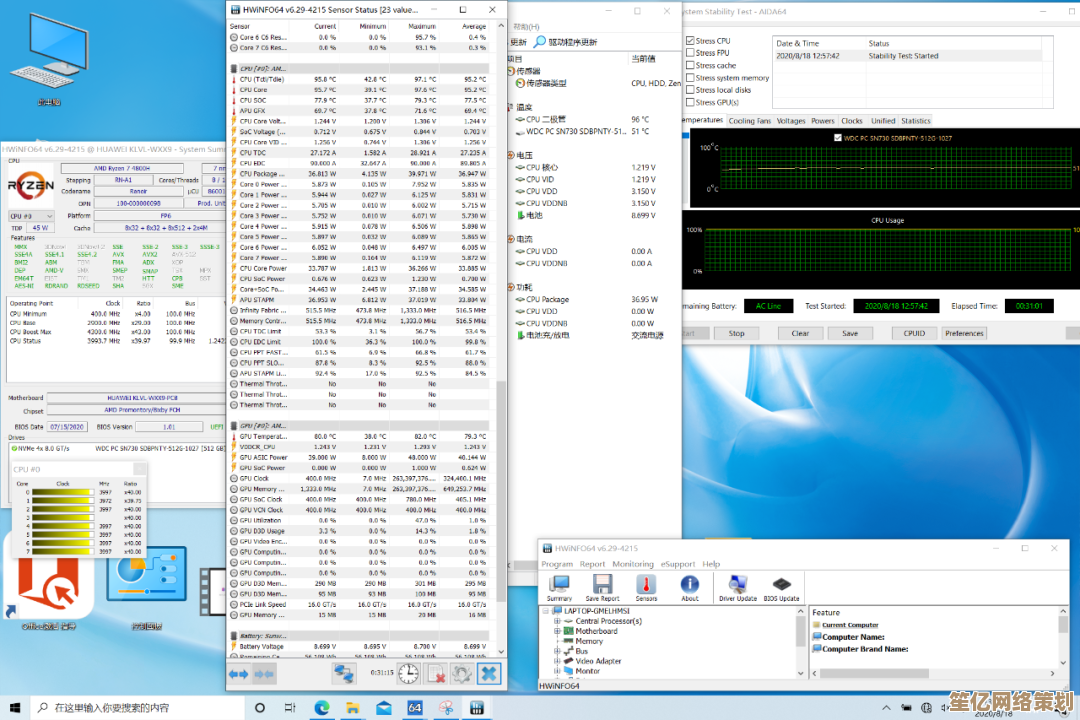1080x720 pixels.
Task: Expand the Central Processor(s) tree node
Action: coord(557,621)
